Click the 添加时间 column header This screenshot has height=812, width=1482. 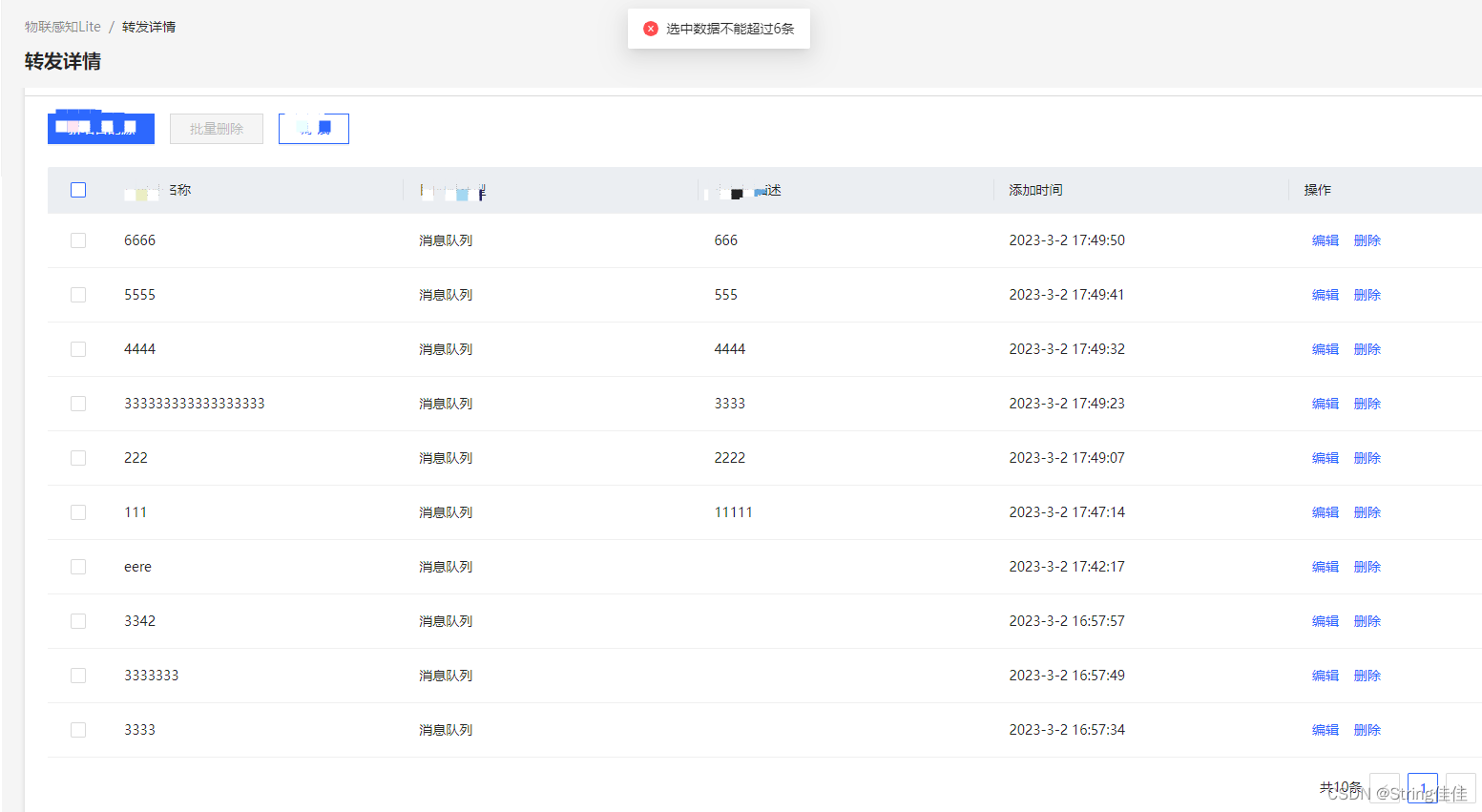(x=1035, y=190)
